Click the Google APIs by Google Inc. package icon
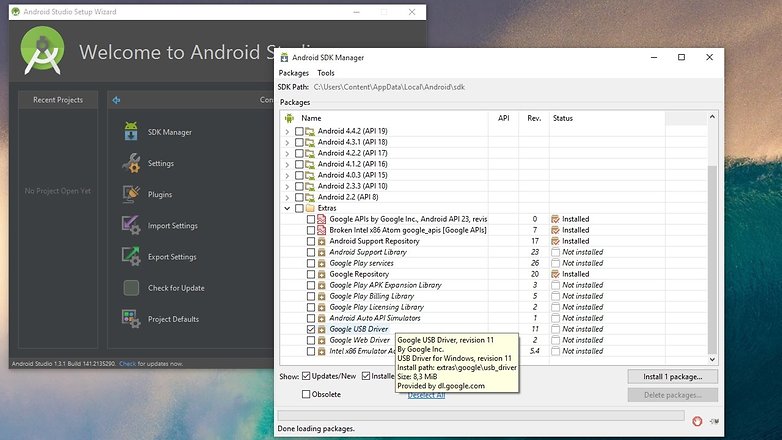Image resolution: width=782 pixels, height=440 pixels. coord(322,219)
